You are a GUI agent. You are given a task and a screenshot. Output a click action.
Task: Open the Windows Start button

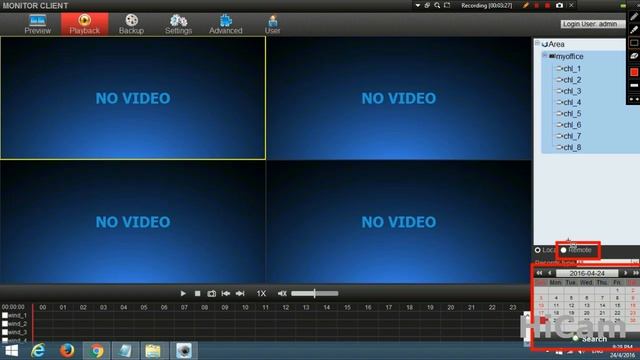11,351
